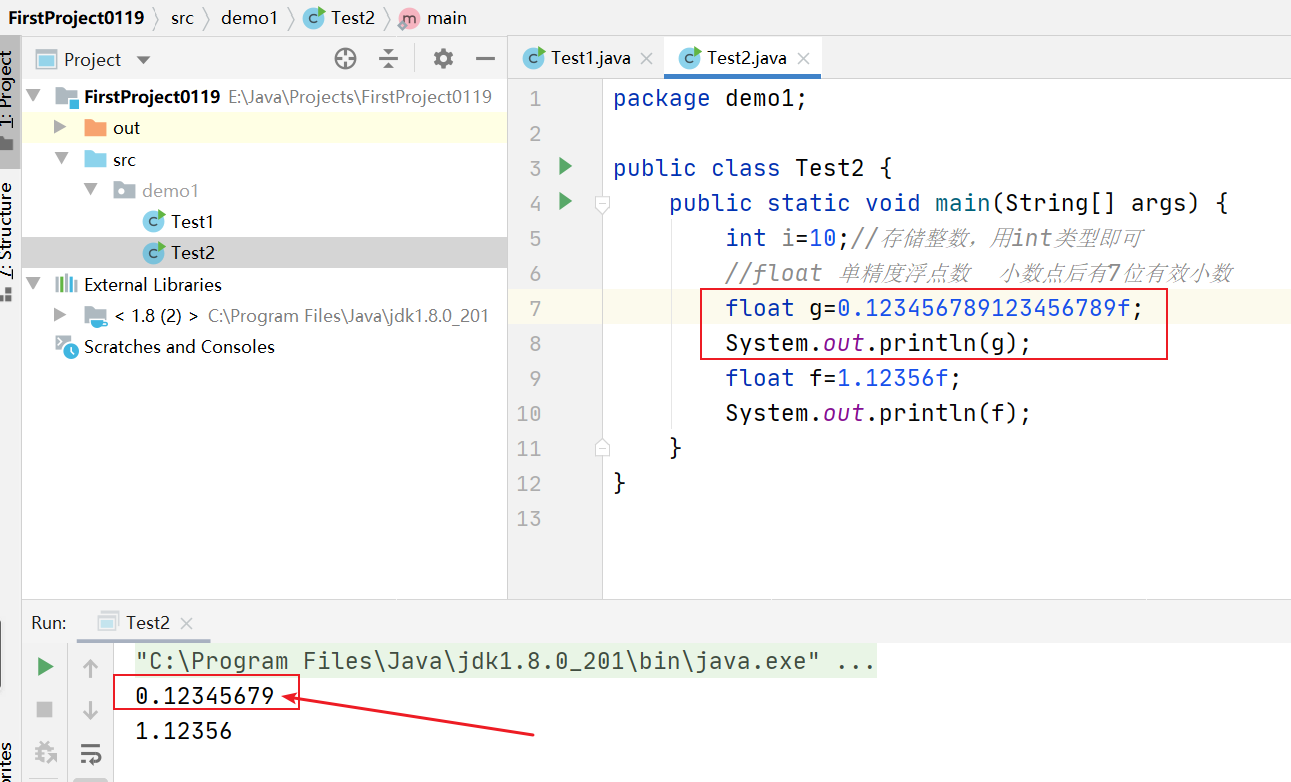Click src in the breadcrumb bar
The image size is (1291, 782).
(181, 18)
